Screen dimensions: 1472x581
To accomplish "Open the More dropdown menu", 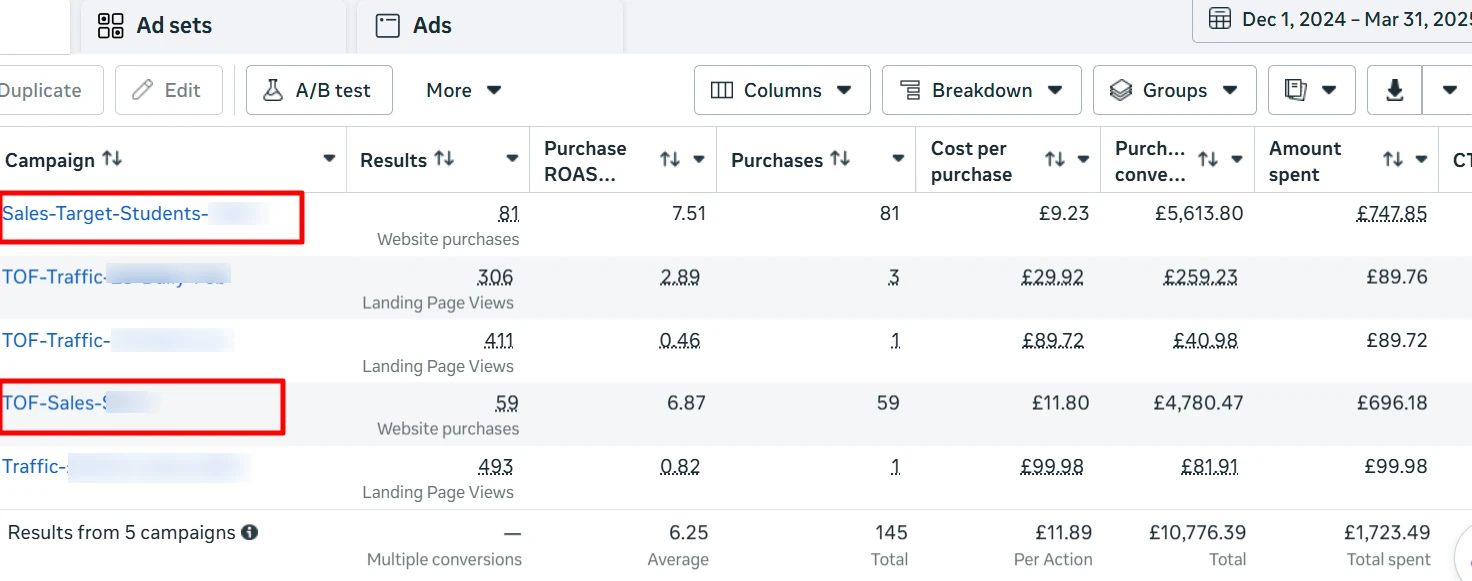I will tap(463, 90).
